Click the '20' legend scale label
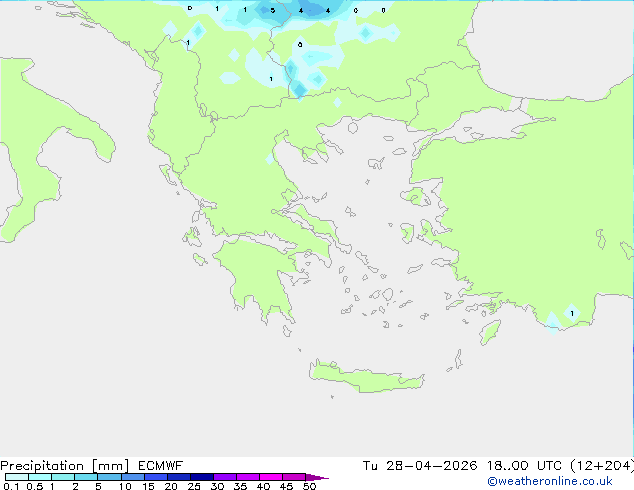 171,486
